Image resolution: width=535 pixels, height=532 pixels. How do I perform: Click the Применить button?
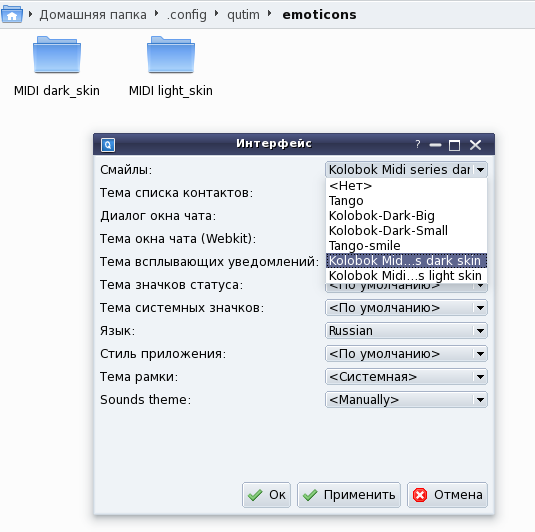click(349, 495)
